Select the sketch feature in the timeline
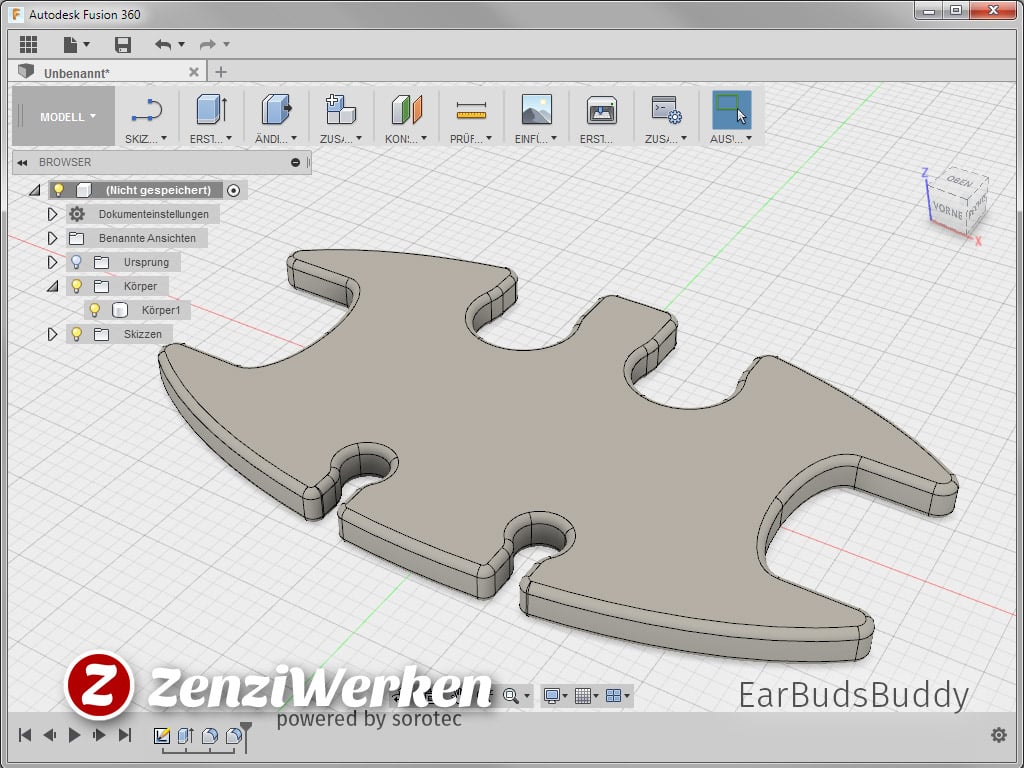 pos(161,736)
